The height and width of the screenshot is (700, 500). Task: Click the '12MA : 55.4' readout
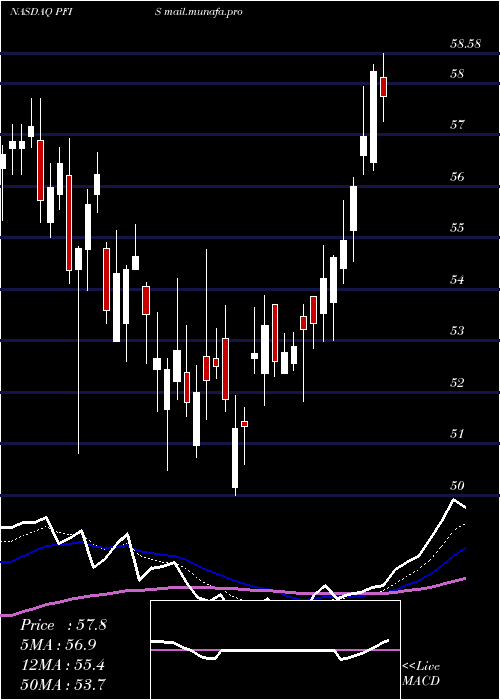coord(63,665)
